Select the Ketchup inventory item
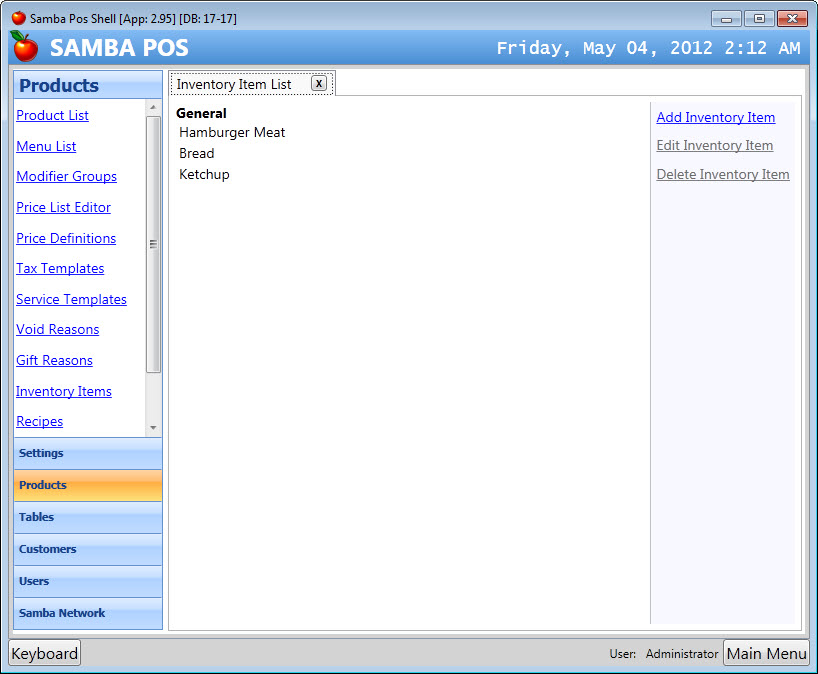This screenshot has height=674, width=818. click(x=204, y=174)
